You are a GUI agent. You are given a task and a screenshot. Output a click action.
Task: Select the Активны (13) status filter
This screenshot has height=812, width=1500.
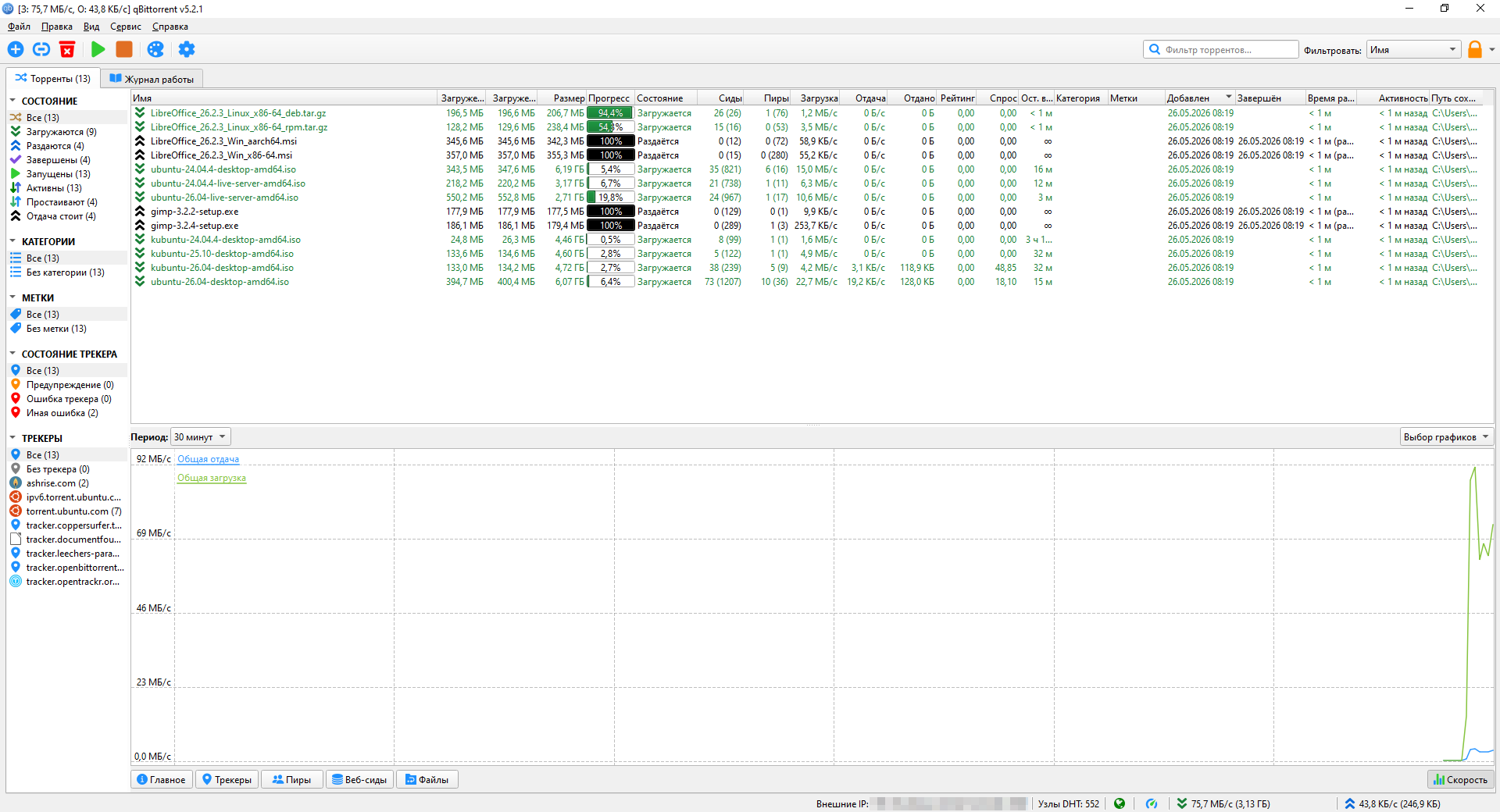pos(67,188)
